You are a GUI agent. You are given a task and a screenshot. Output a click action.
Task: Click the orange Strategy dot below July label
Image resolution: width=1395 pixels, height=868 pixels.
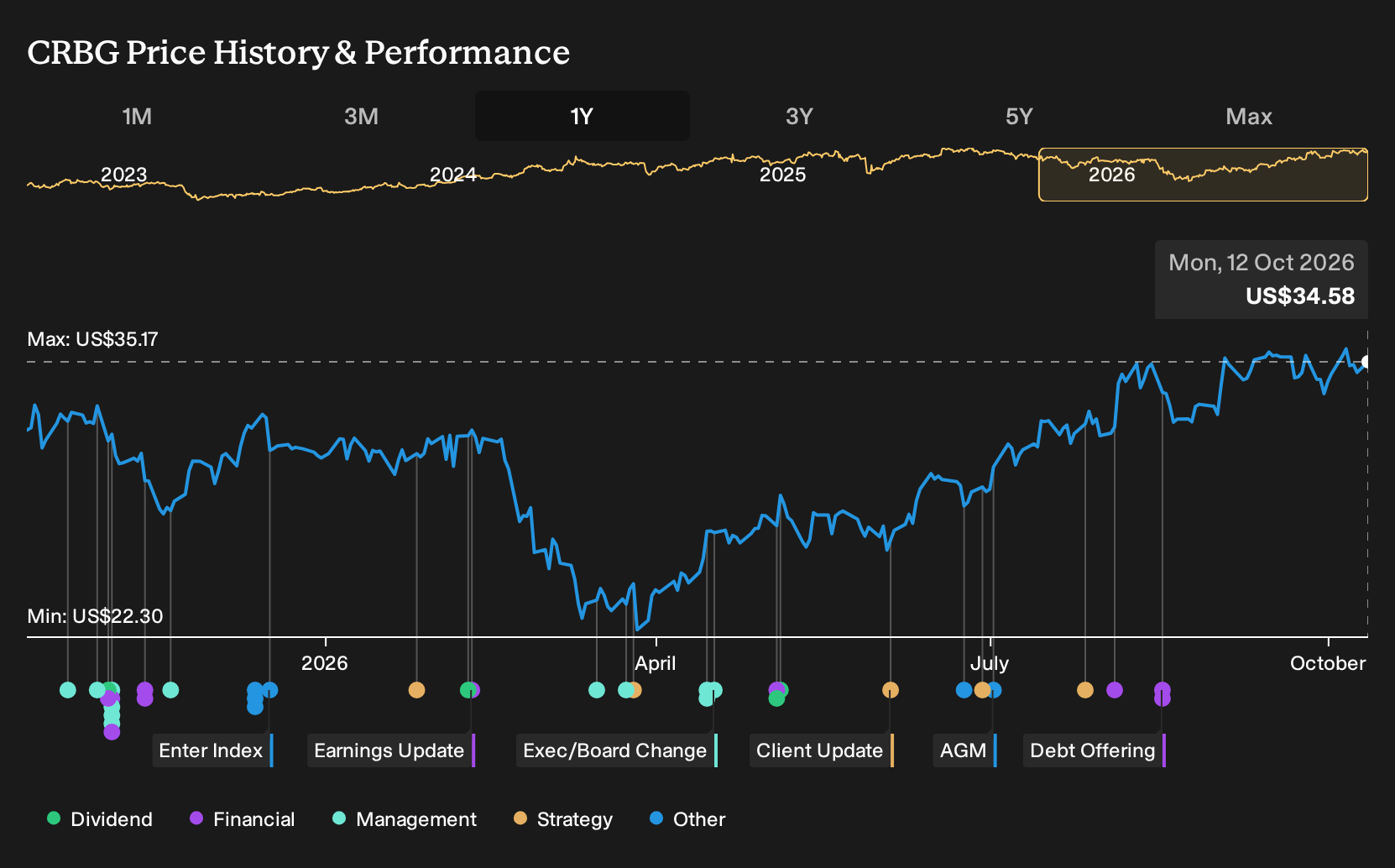pos(982,690)
